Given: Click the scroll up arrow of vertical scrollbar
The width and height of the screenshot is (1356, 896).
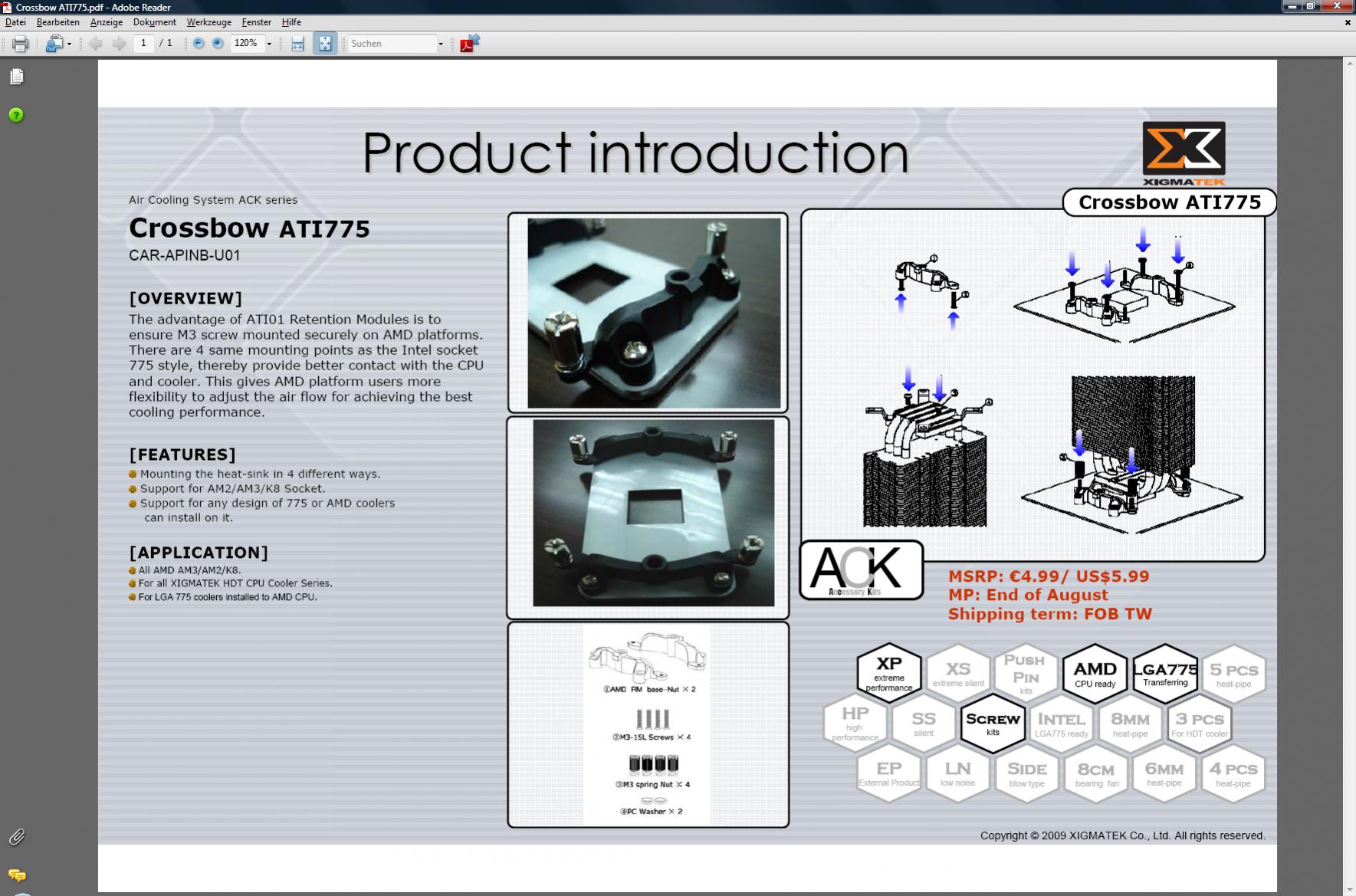Looking at the screenshot, I should click(x=1350, y=65).
